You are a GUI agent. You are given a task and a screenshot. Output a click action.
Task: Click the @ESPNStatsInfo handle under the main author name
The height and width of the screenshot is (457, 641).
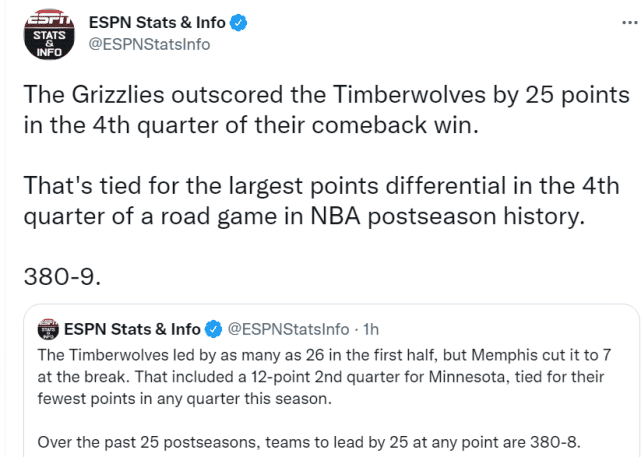(148, 44)
